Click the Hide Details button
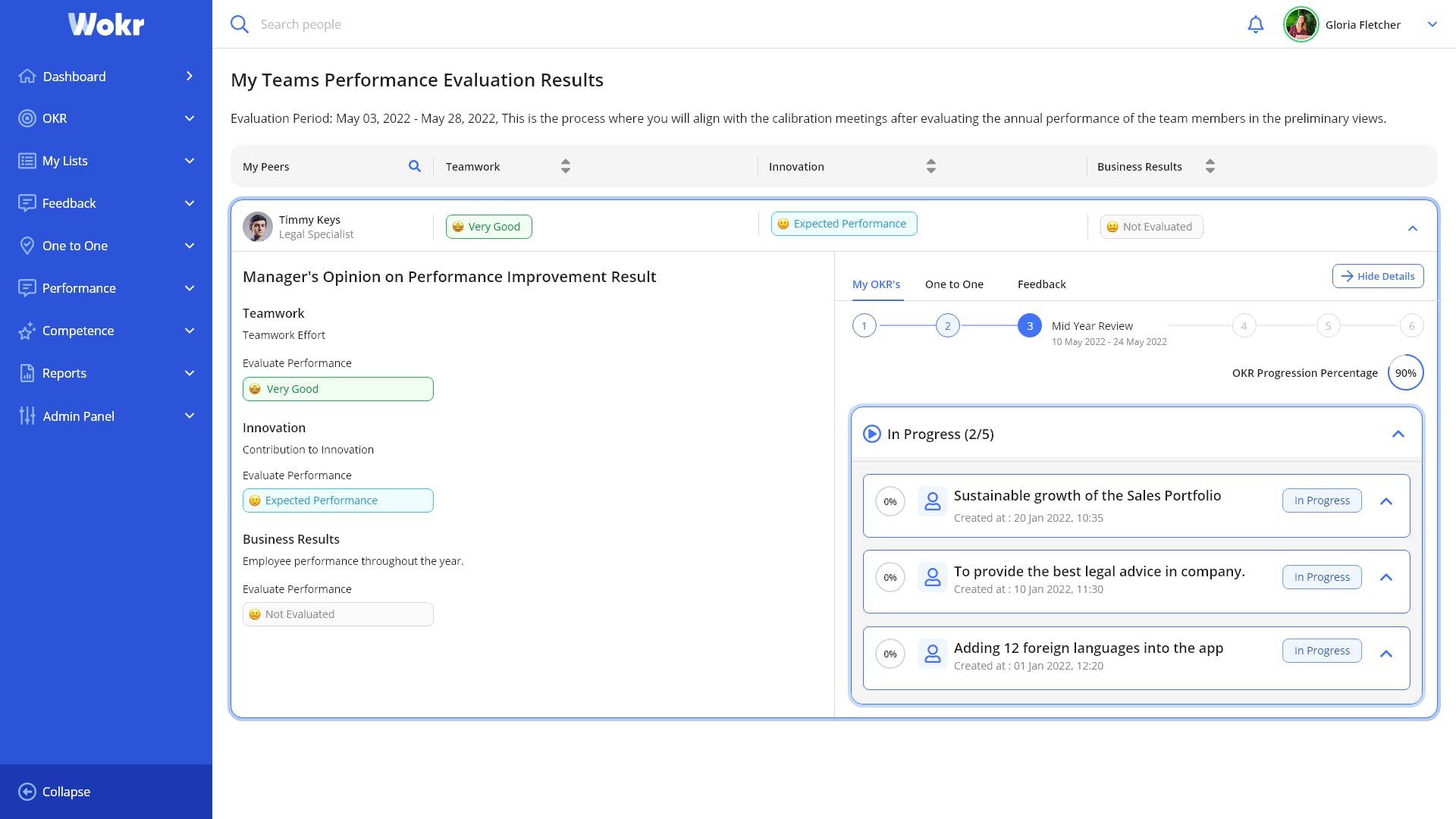1456x819 pixels. [1378, 276]
